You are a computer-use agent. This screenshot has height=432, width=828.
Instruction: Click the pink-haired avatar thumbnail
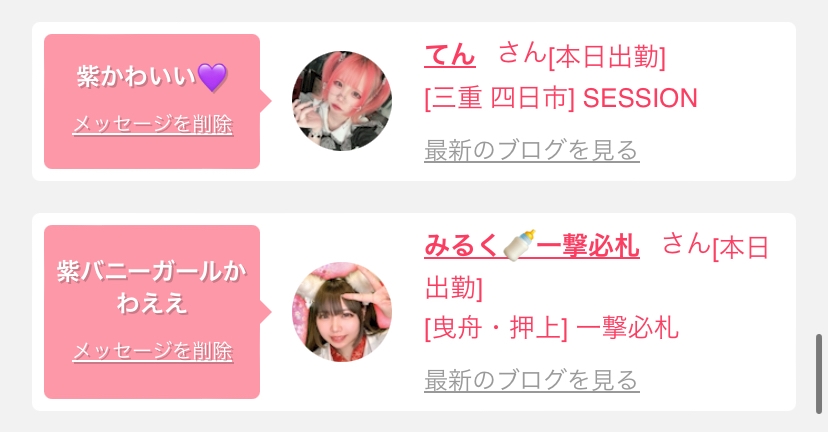pyautogui.click(x=342, y=101)
